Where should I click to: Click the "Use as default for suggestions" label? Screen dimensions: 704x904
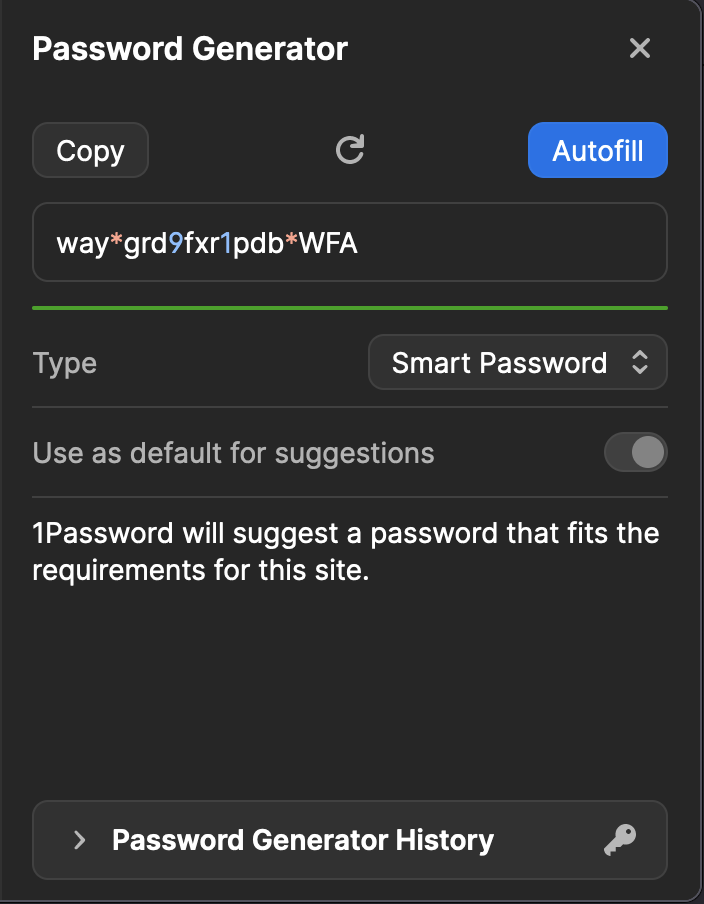pos(233,453)
